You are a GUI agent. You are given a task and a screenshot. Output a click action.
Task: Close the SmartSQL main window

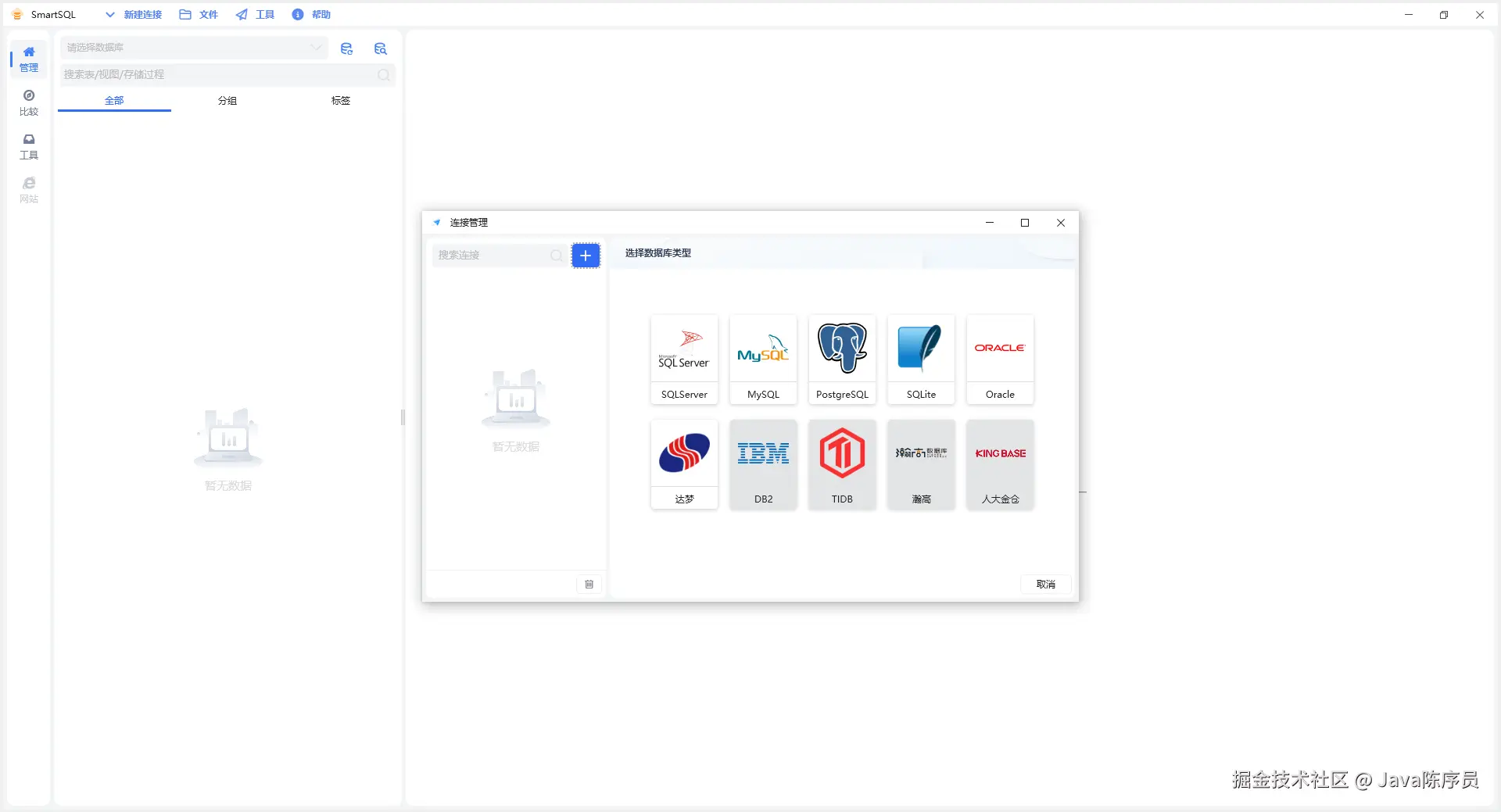click(1480, 15)
